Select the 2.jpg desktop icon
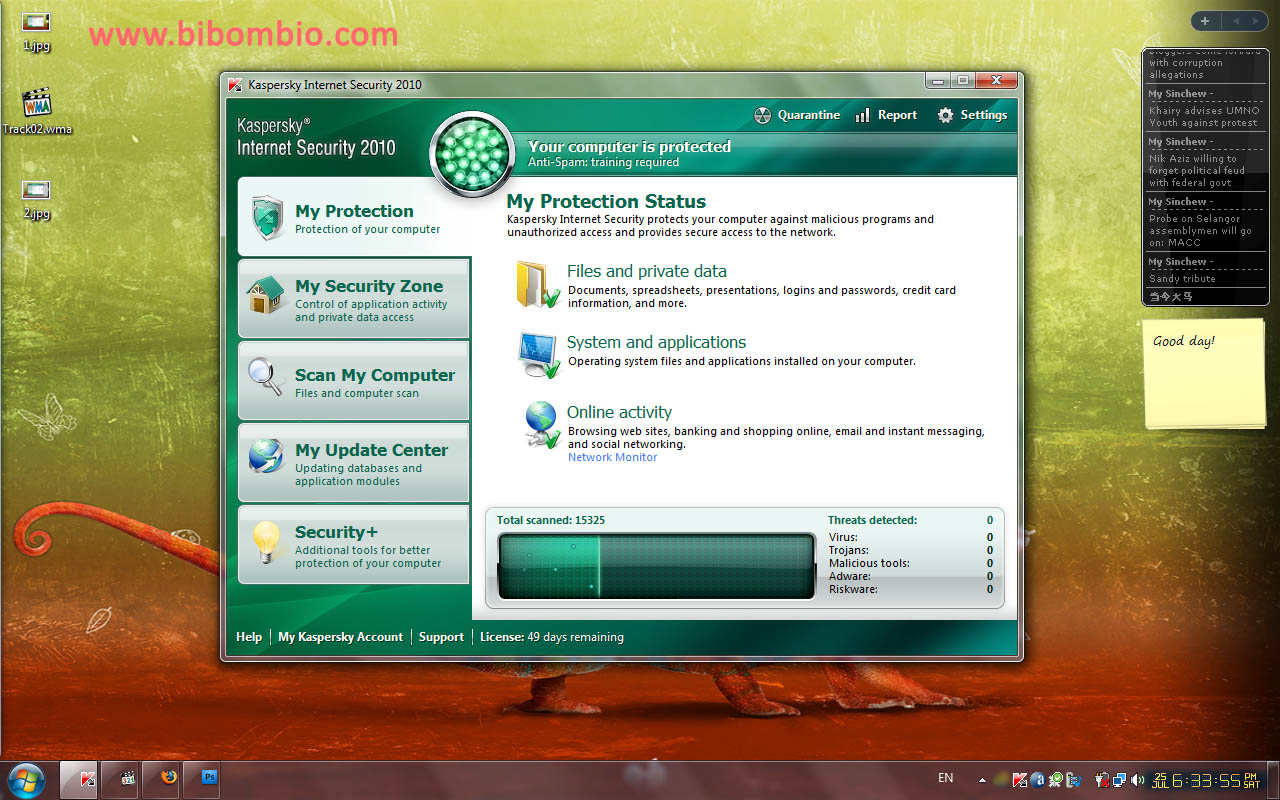 tap(36, 199)
